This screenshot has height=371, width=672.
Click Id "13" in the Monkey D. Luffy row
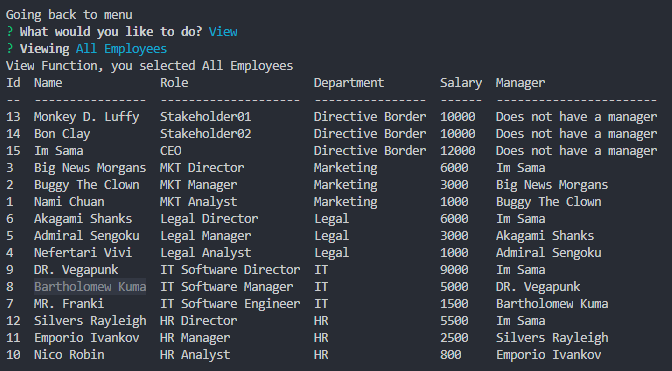pyautogui.click(x=13, y=117)
